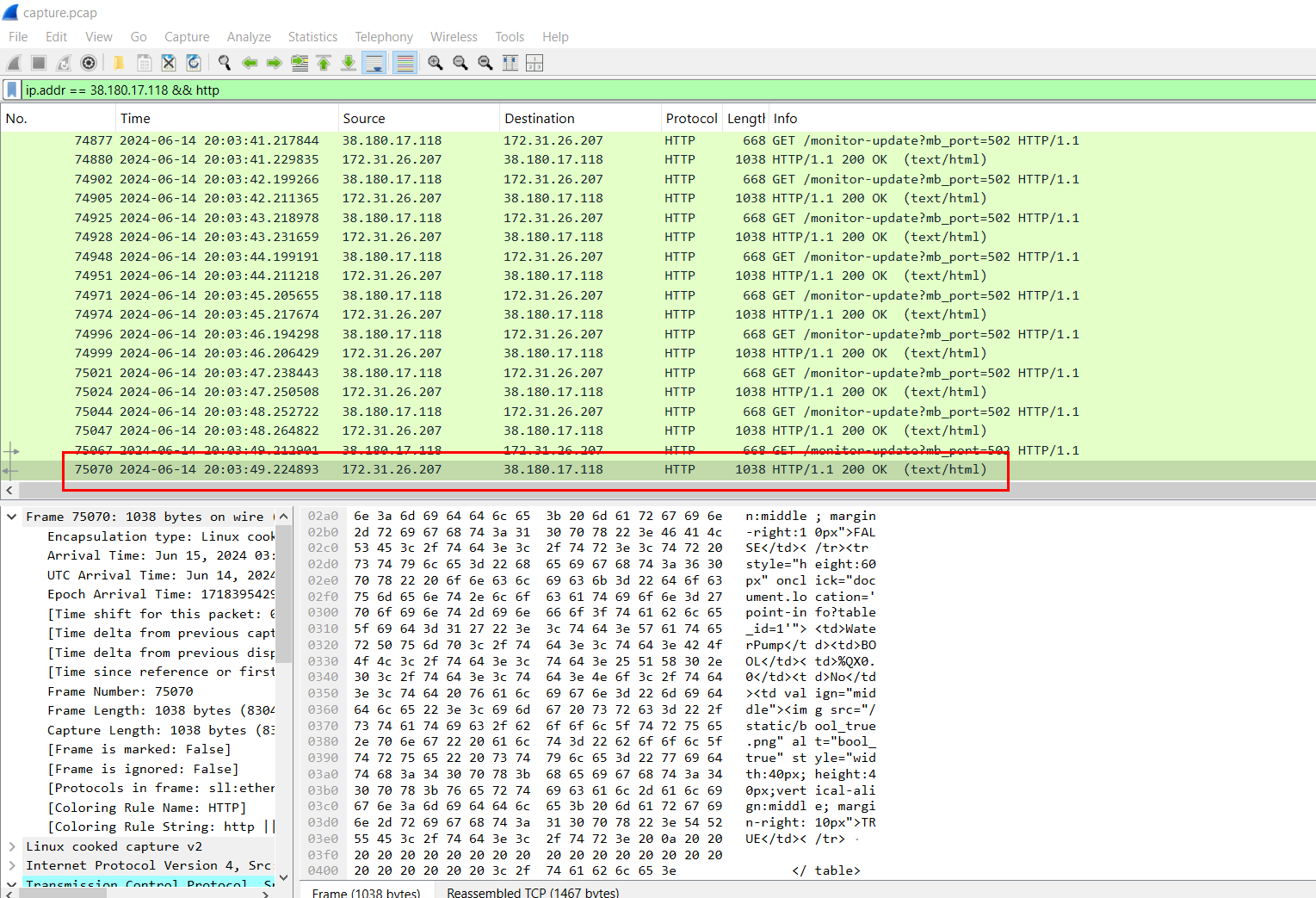The width and height of the screenshot is (1316, 898).
Task: Click the Find packet magnifier icon
Action: click(225, 63)
